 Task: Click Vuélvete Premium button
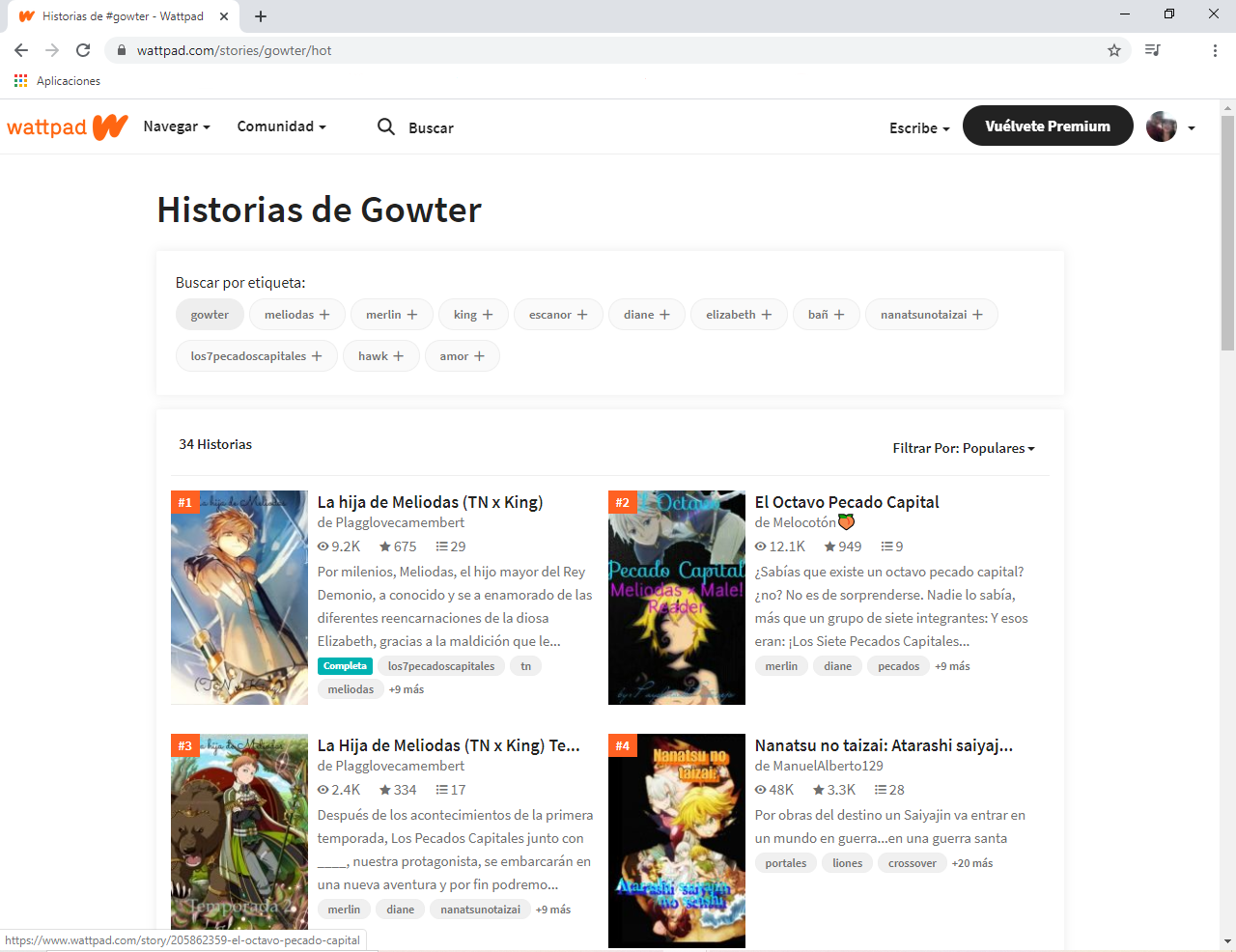(1048, 126)
